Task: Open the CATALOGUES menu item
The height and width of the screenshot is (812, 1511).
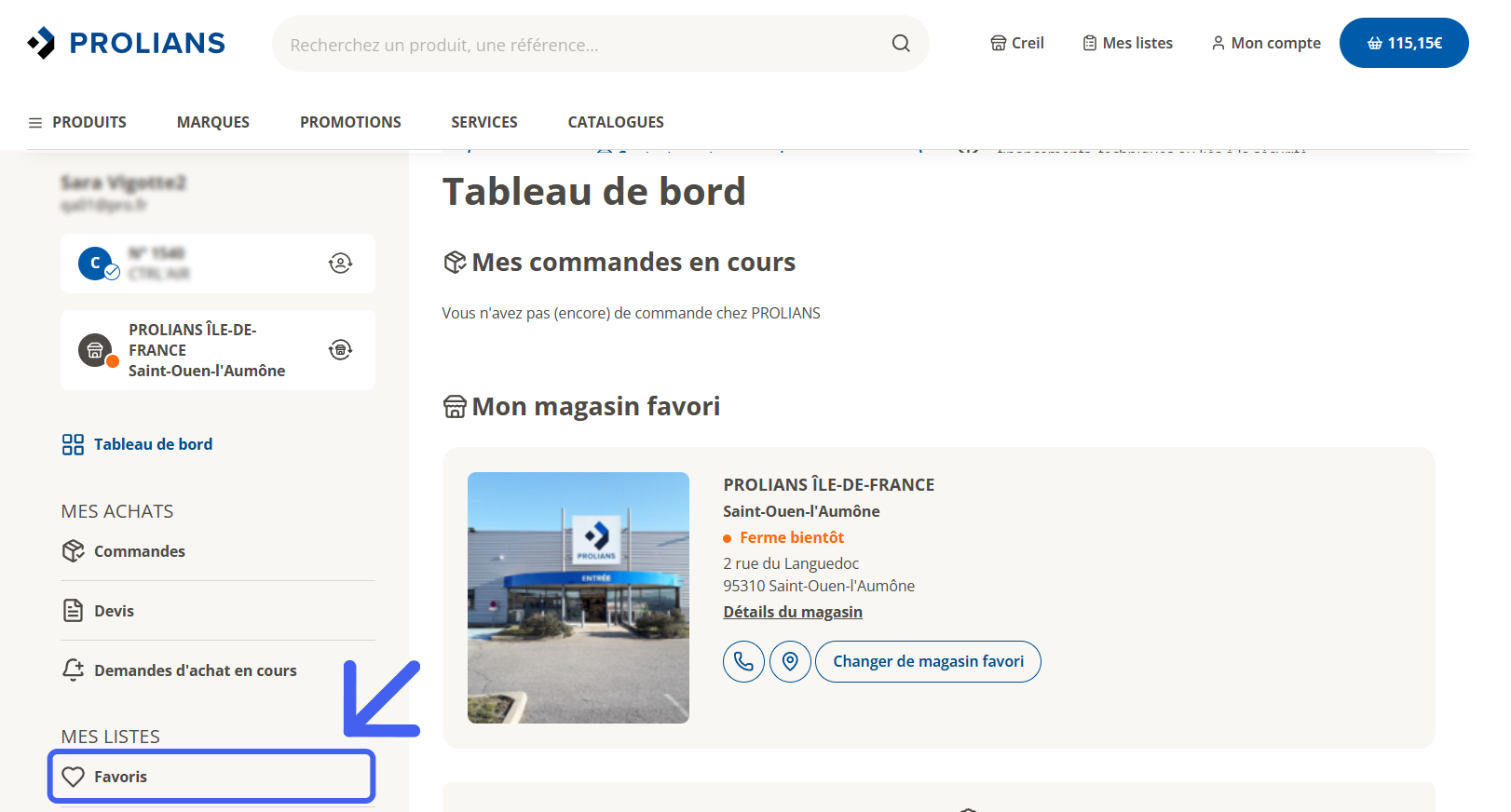Action: pyautogui.click(x=616, y=122)
